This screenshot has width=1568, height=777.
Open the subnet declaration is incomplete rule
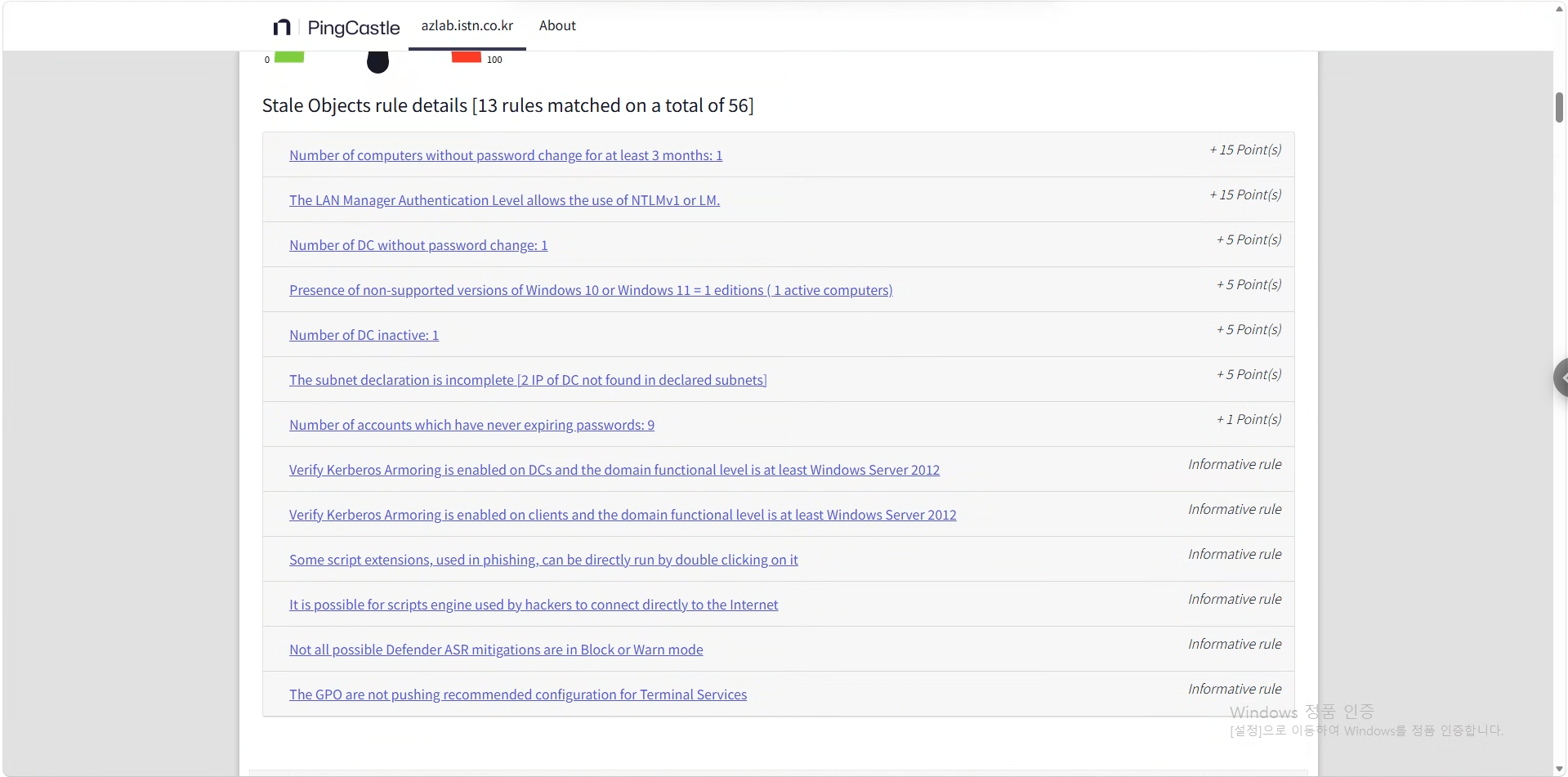[x=528, y=380]
